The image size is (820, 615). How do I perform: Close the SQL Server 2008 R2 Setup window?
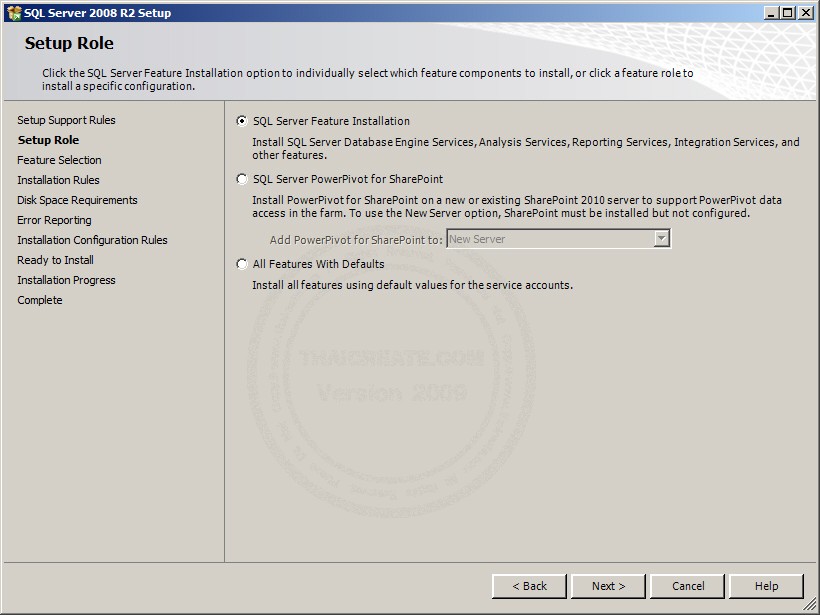click(806, 13)
